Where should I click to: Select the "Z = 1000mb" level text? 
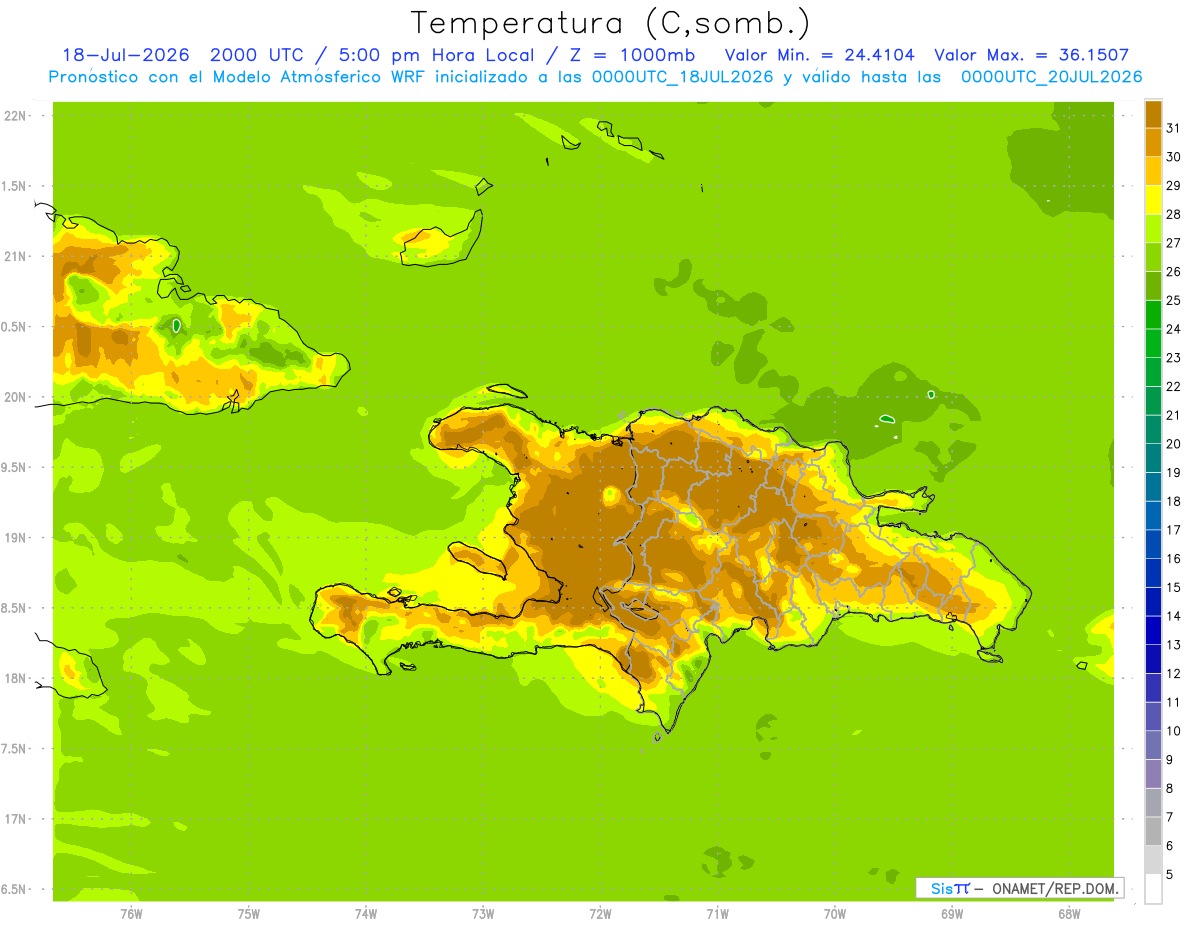pyautogui.click(x=630, y=55)
